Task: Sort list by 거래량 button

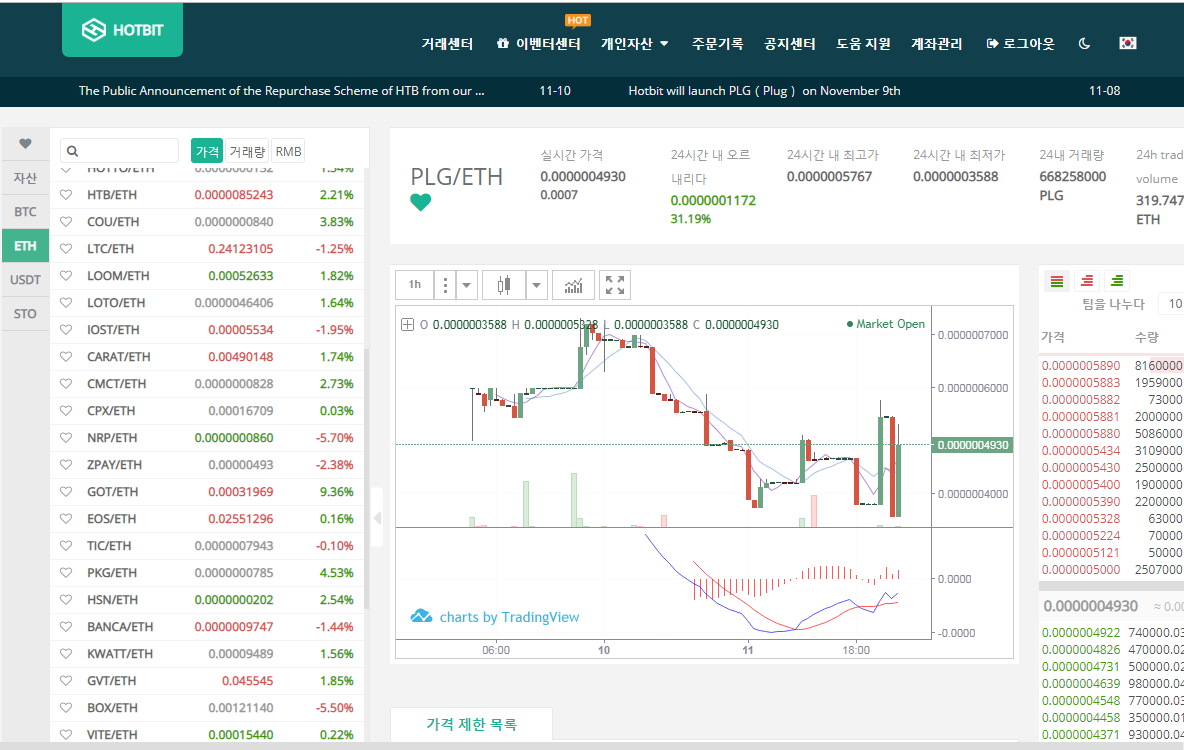Action: click(247, 151)
